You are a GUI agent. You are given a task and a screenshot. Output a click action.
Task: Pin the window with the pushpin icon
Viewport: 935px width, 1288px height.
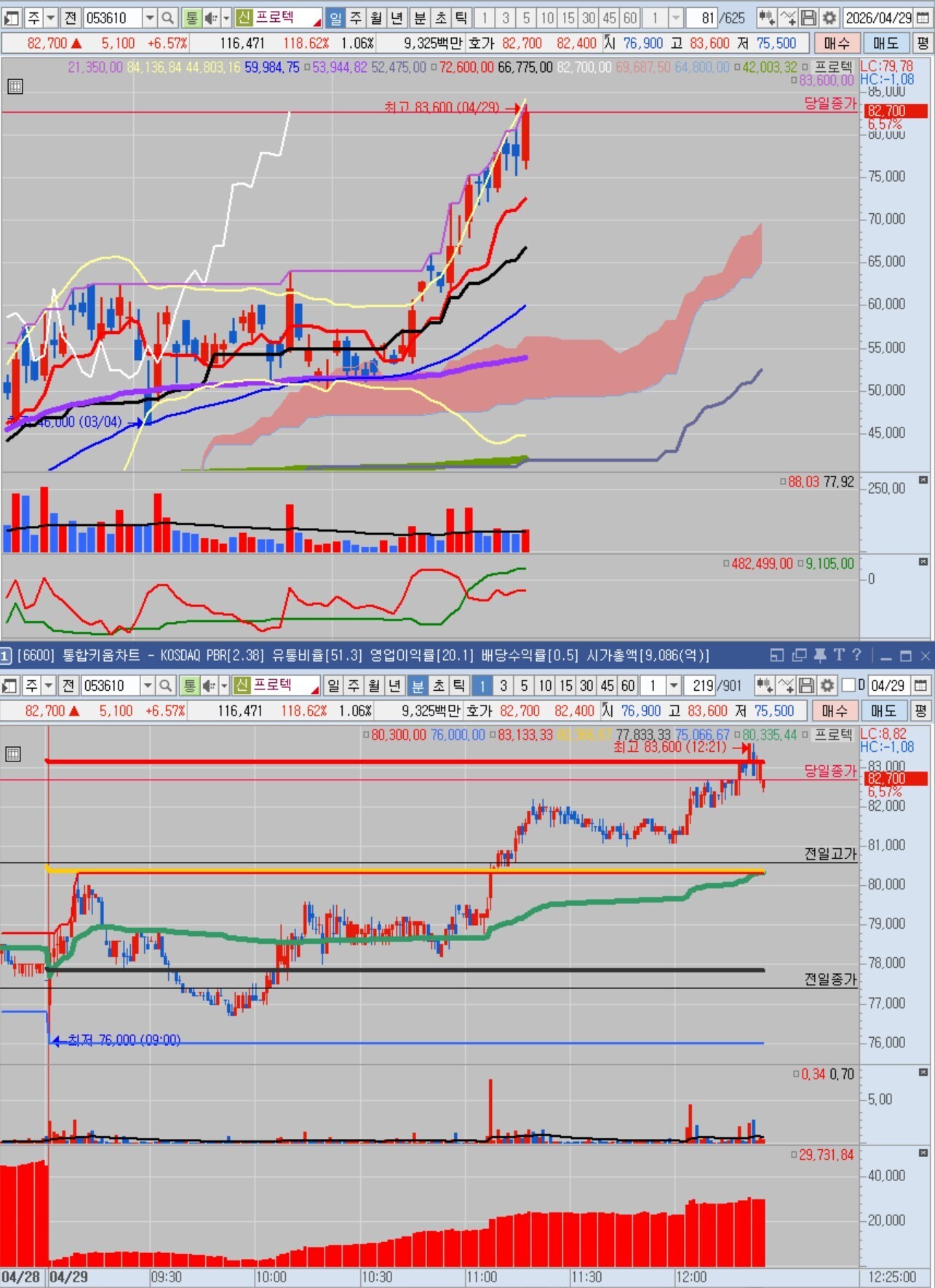(819, 655)
